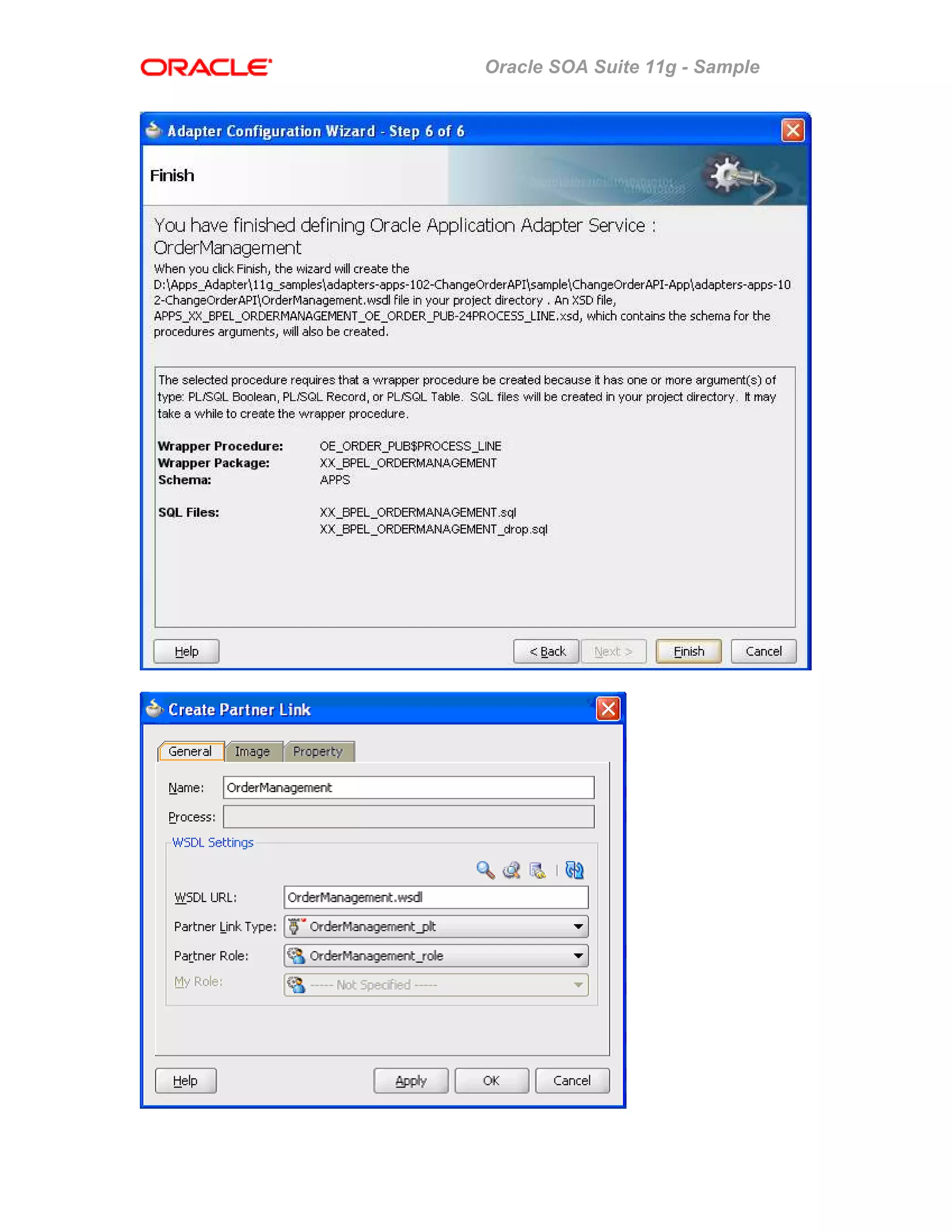Switch to the Property tab
Image resolution: width=952 pixels, height=1232 pixels.
[x=318, y=751]
